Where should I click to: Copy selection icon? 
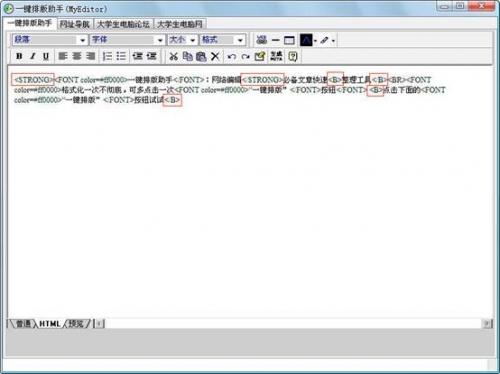pos(188,56)
